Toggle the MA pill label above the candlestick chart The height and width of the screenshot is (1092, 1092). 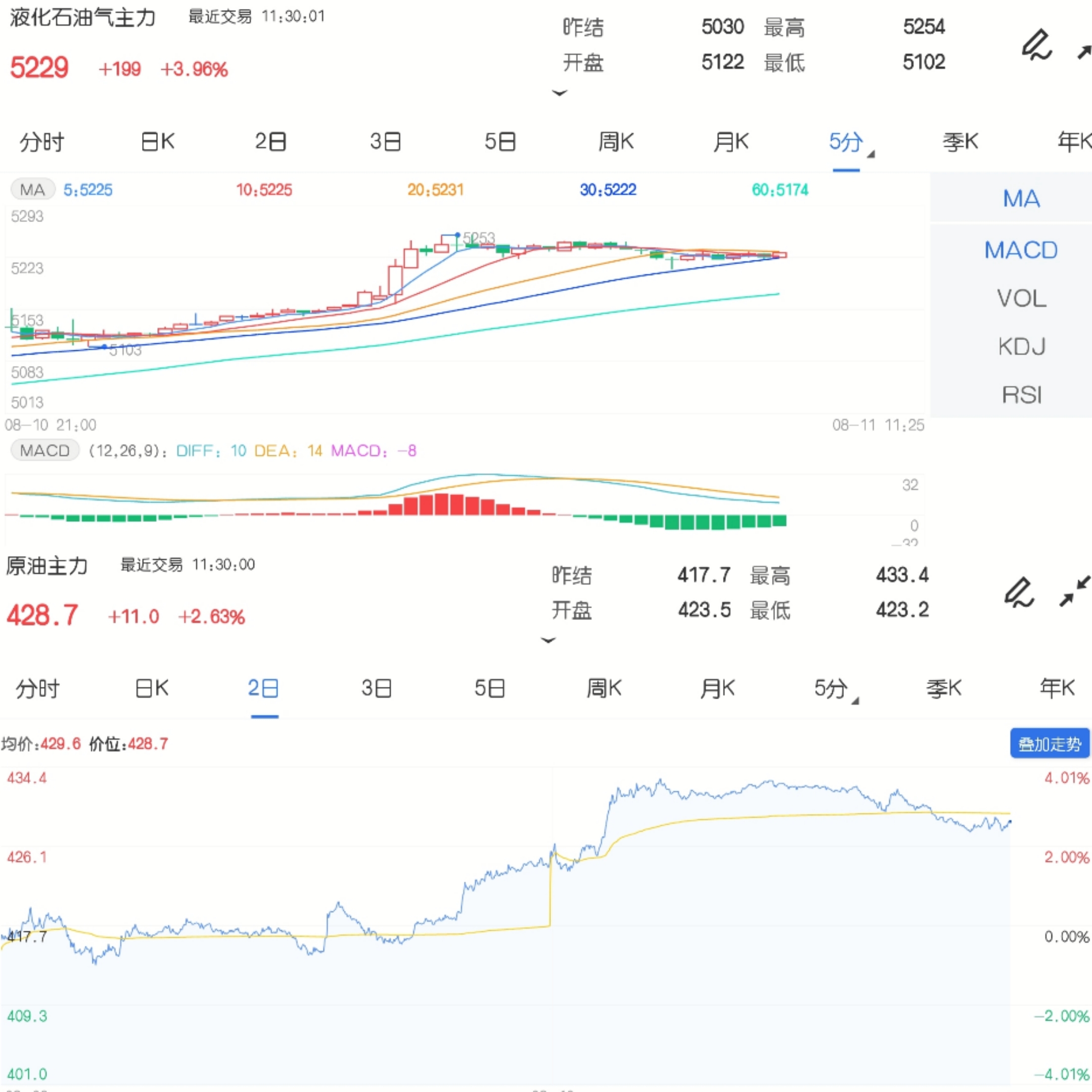[33, 190]
